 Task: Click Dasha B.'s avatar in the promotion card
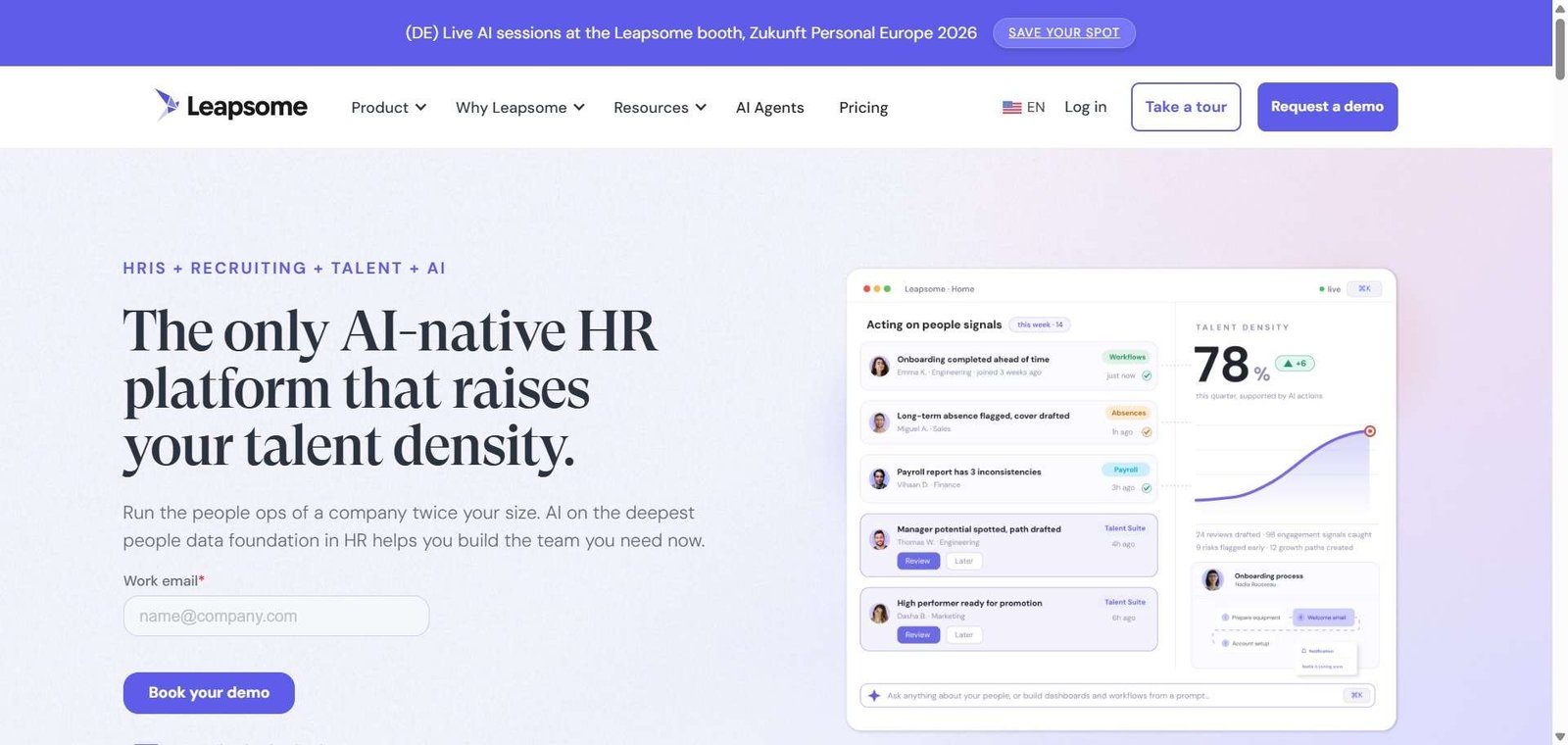pos(880,614)
